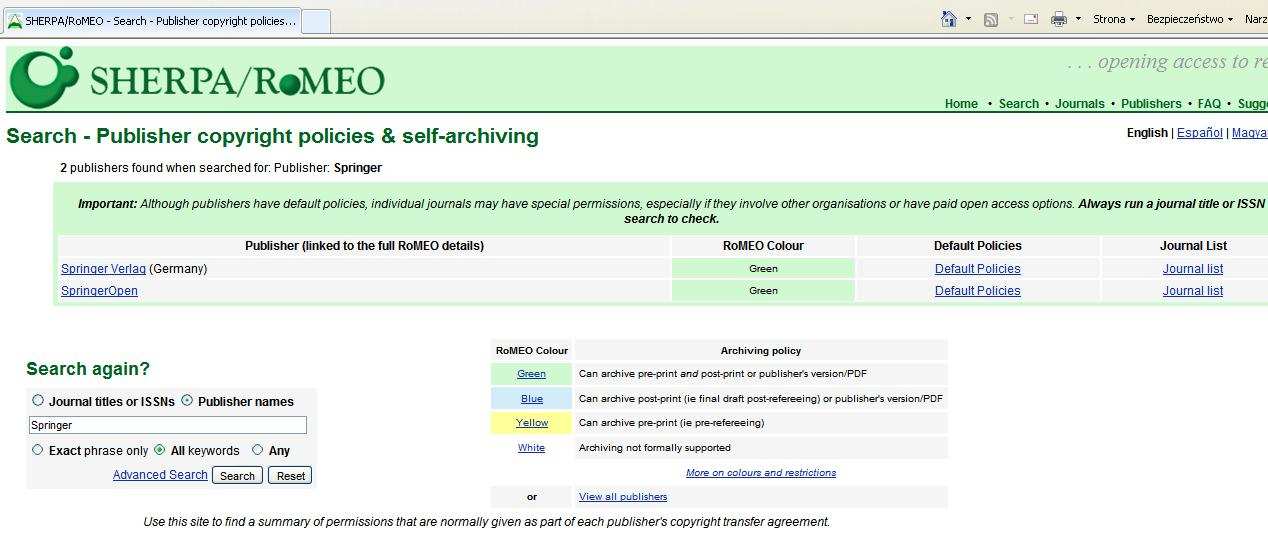Click the Journal List column header
Screen dimensions: 1268x533
tap(1193, 246)
